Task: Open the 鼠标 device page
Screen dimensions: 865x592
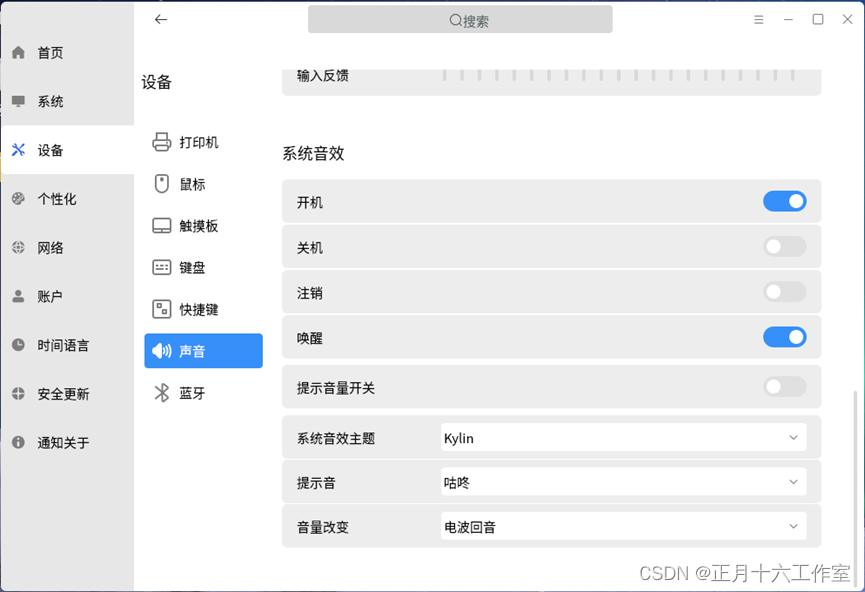Action: (204, 184)
